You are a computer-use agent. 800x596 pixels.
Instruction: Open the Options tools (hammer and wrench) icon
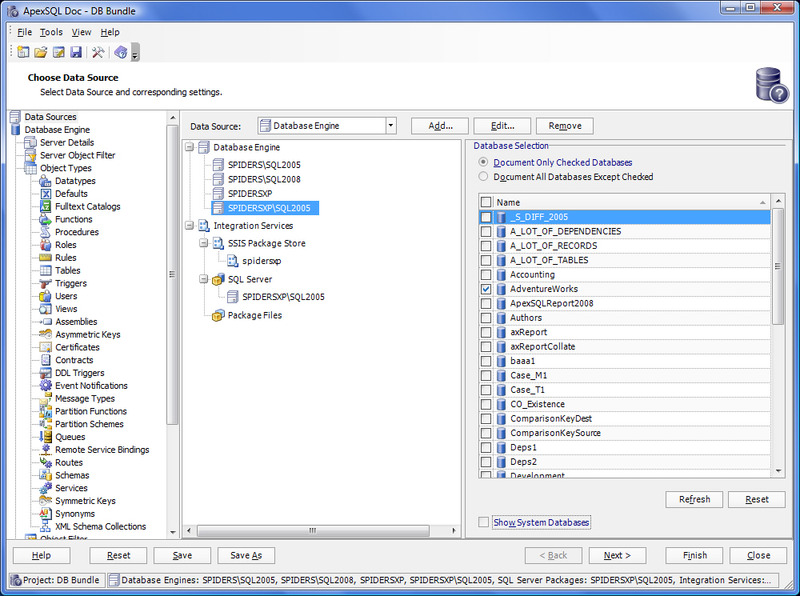pos(98,52)
